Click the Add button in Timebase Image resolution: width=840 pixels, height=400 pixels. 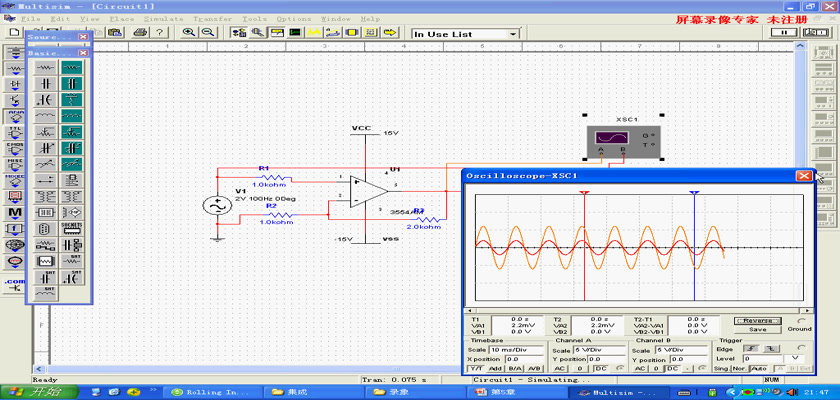pyautogui.click(x=496, y=368)
